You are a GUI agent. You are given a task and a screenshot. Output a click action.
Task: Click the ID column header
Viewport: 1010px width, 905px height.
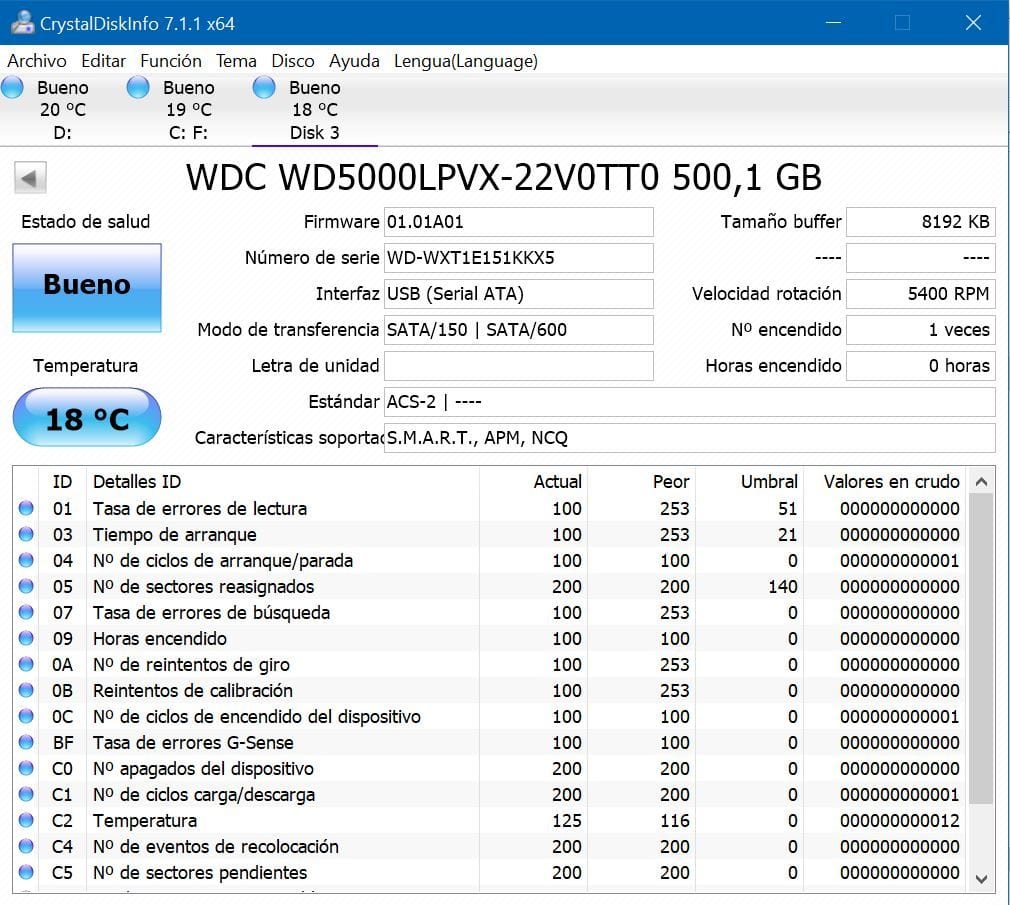62,482
